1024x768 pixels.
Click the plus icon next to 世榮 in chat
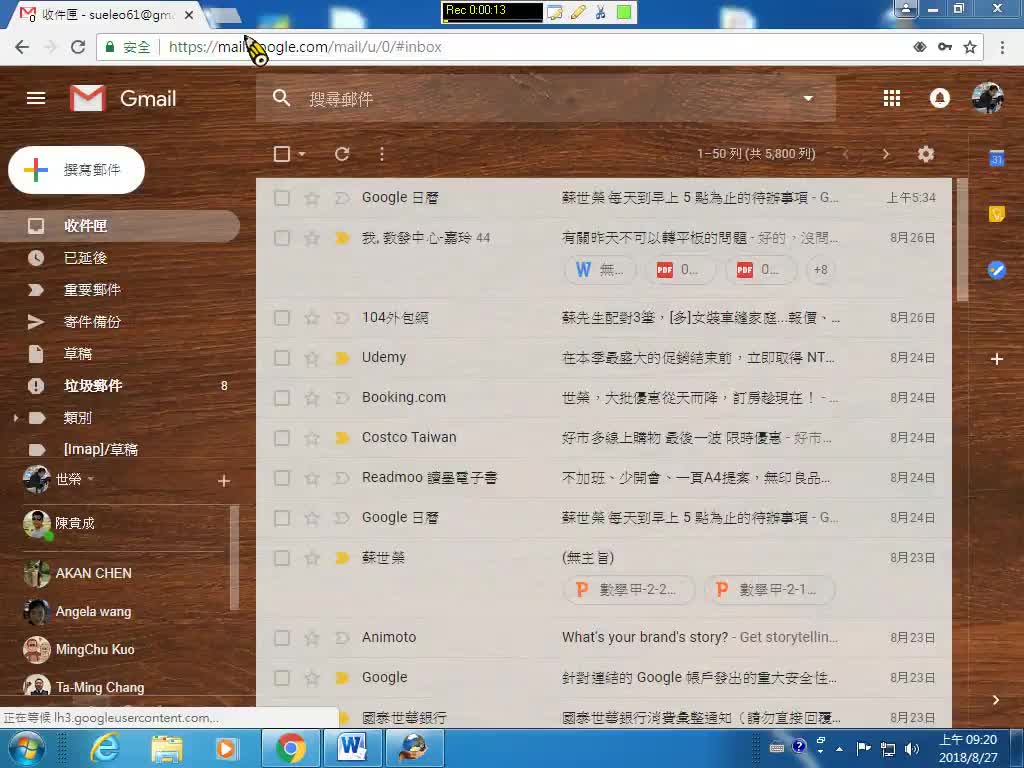tap(224, 481)
